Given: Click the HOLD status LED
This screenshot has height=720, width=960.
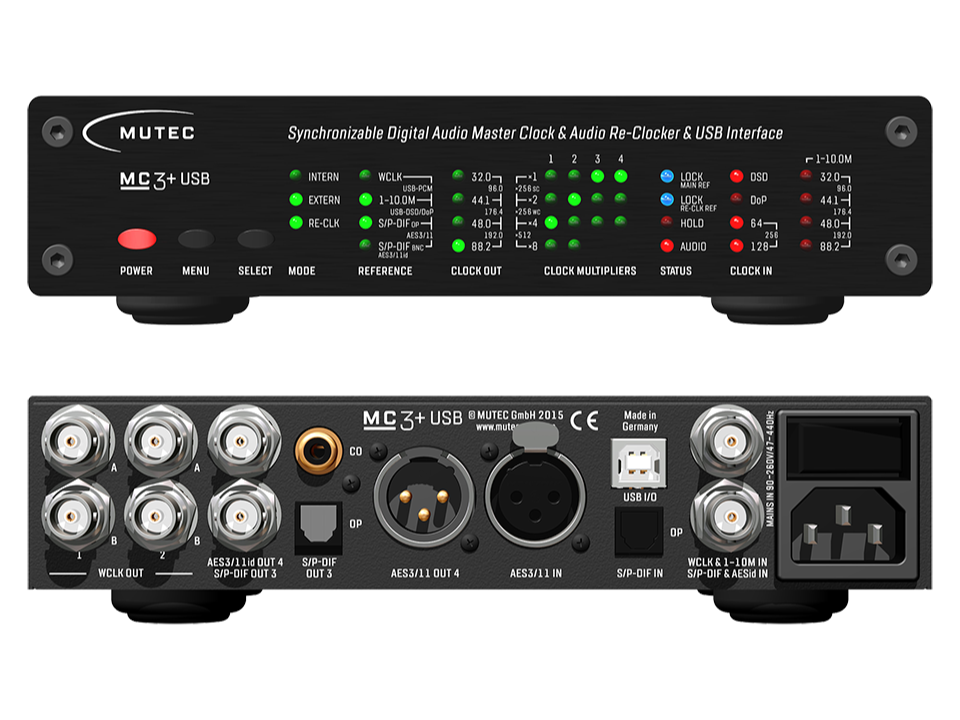Looking at the screenshot, I should point(667,222).
